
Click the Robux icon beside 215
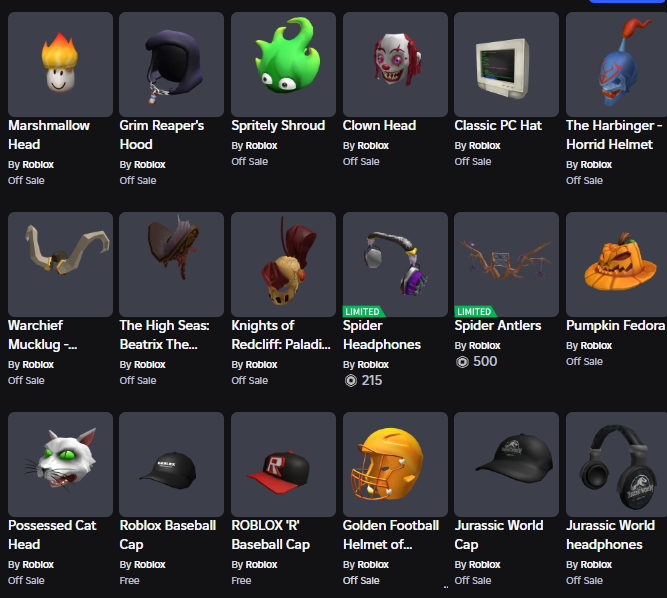tap(351, 380)
